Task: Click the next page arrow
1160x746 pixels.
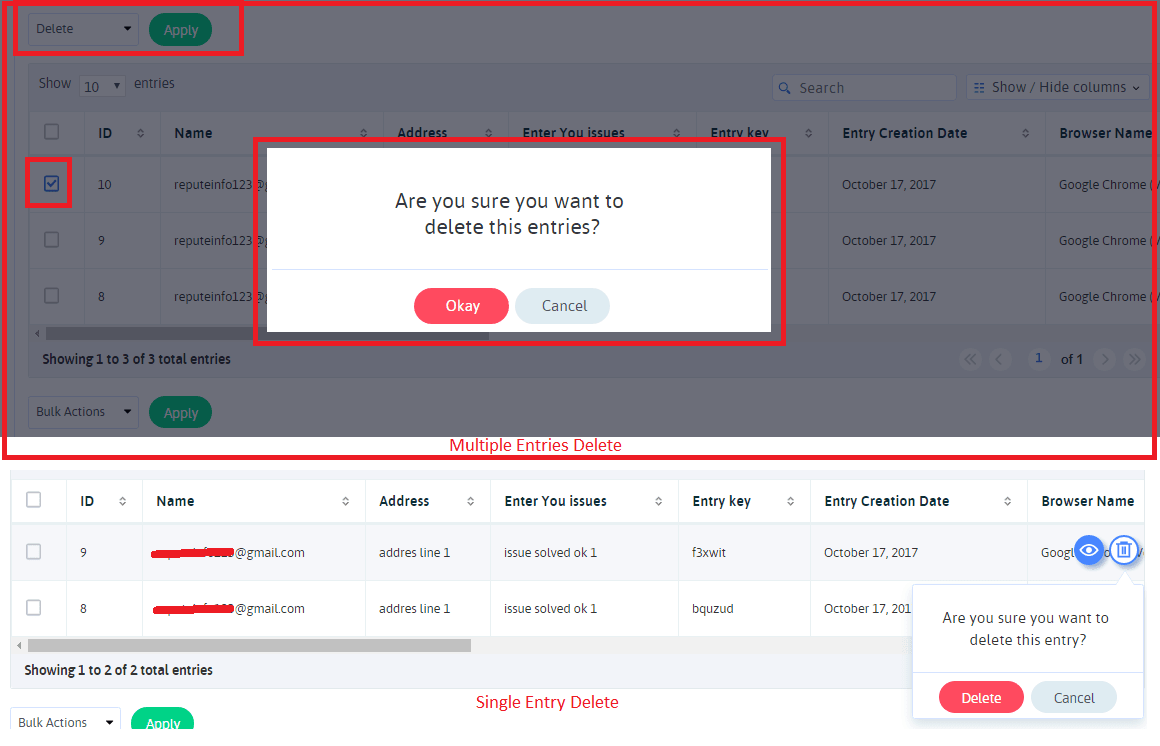Action: 1104,359
